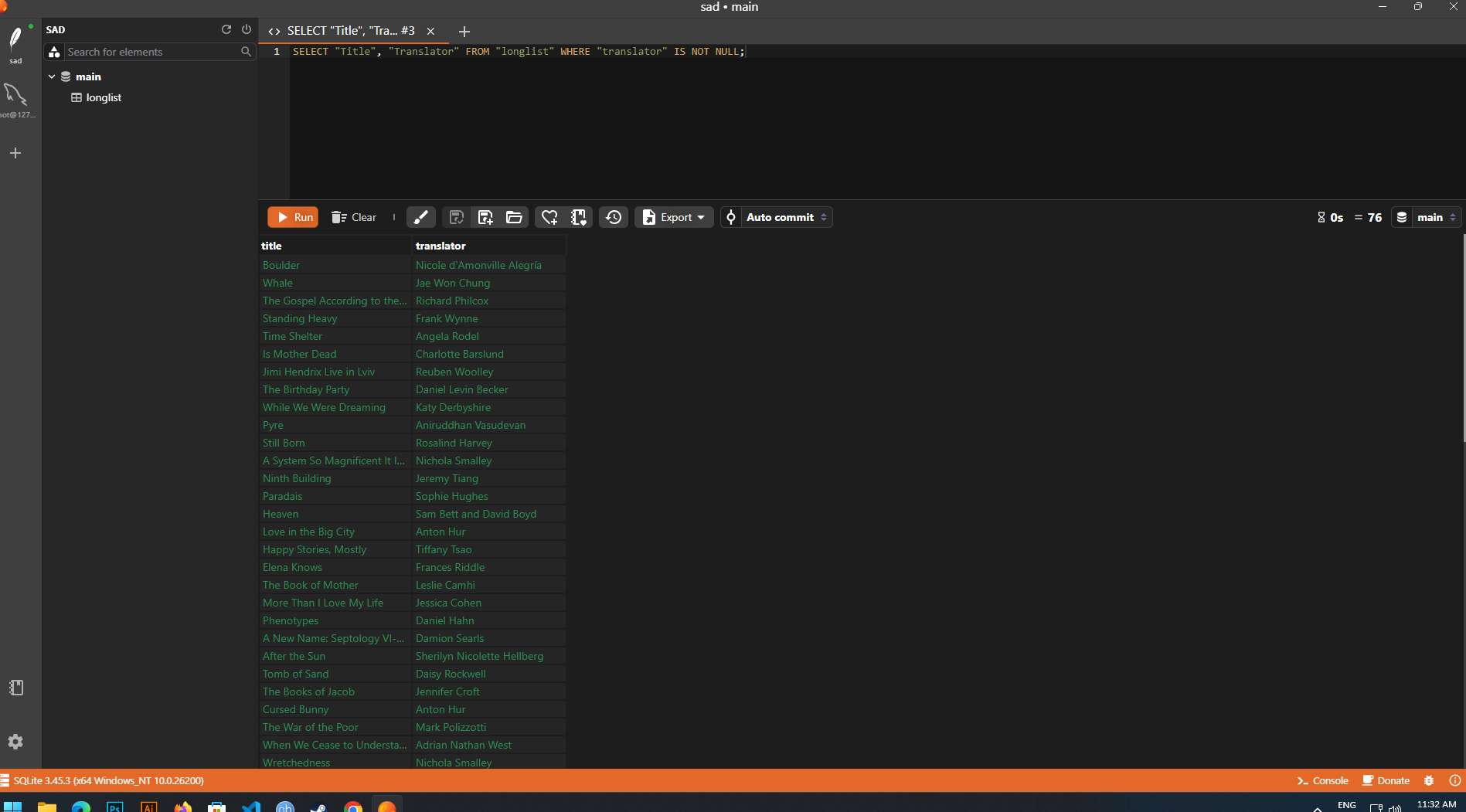Save query to favorites with heart-plus icon
The image size is (1466, 812).
549,217
